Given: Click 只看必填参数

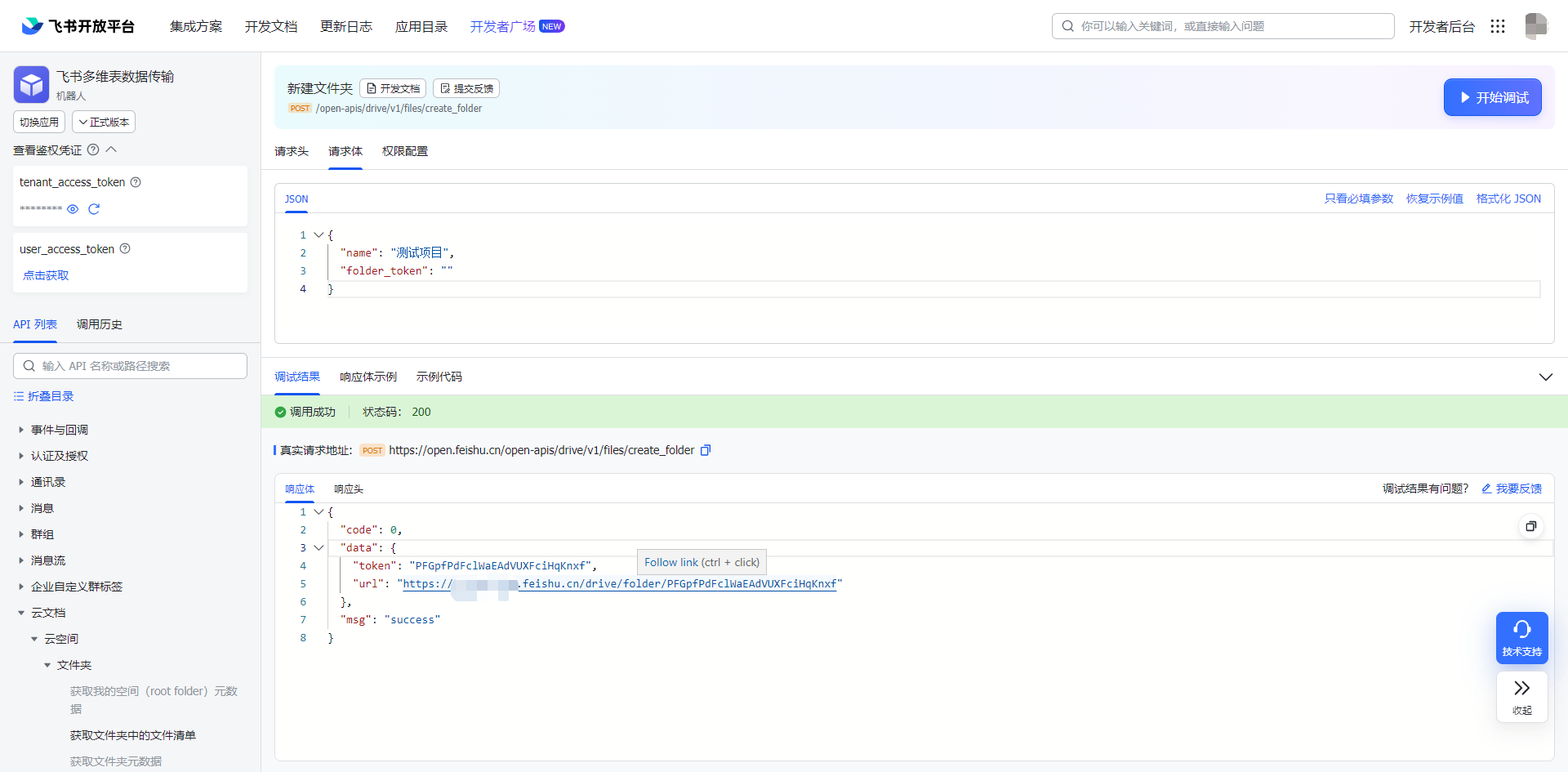Looking at the screenshot, I should (1359, 199).
